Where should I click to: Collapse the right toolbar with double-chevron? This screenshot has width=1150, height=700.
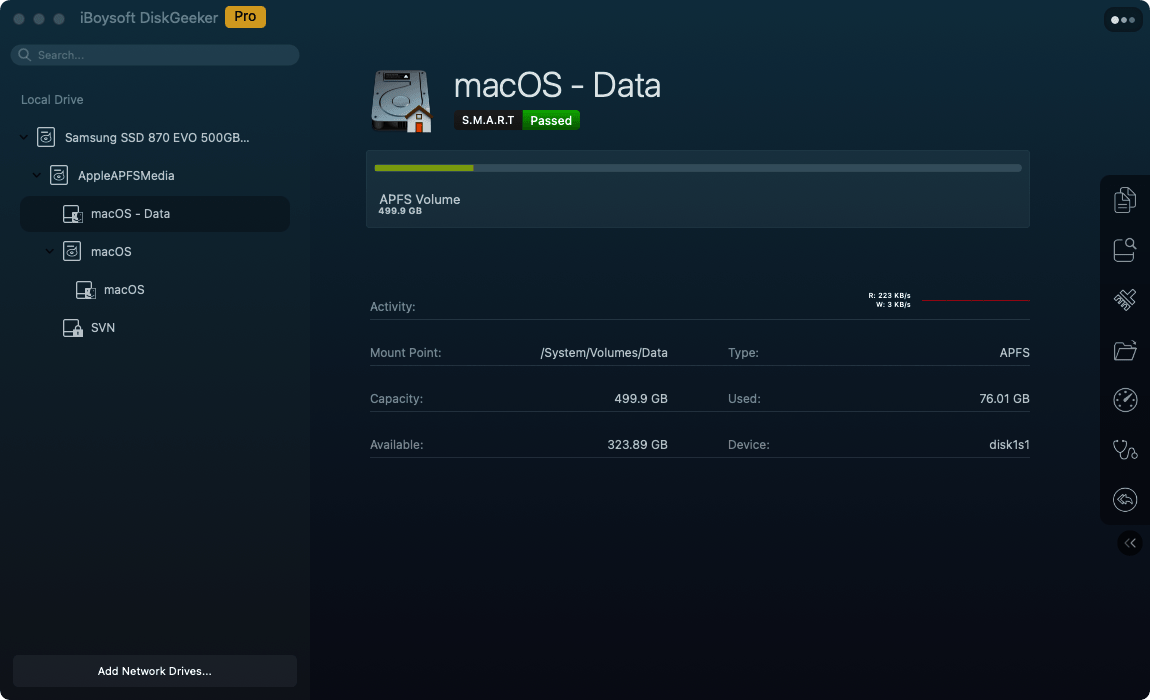click(x=1130, y=543)
